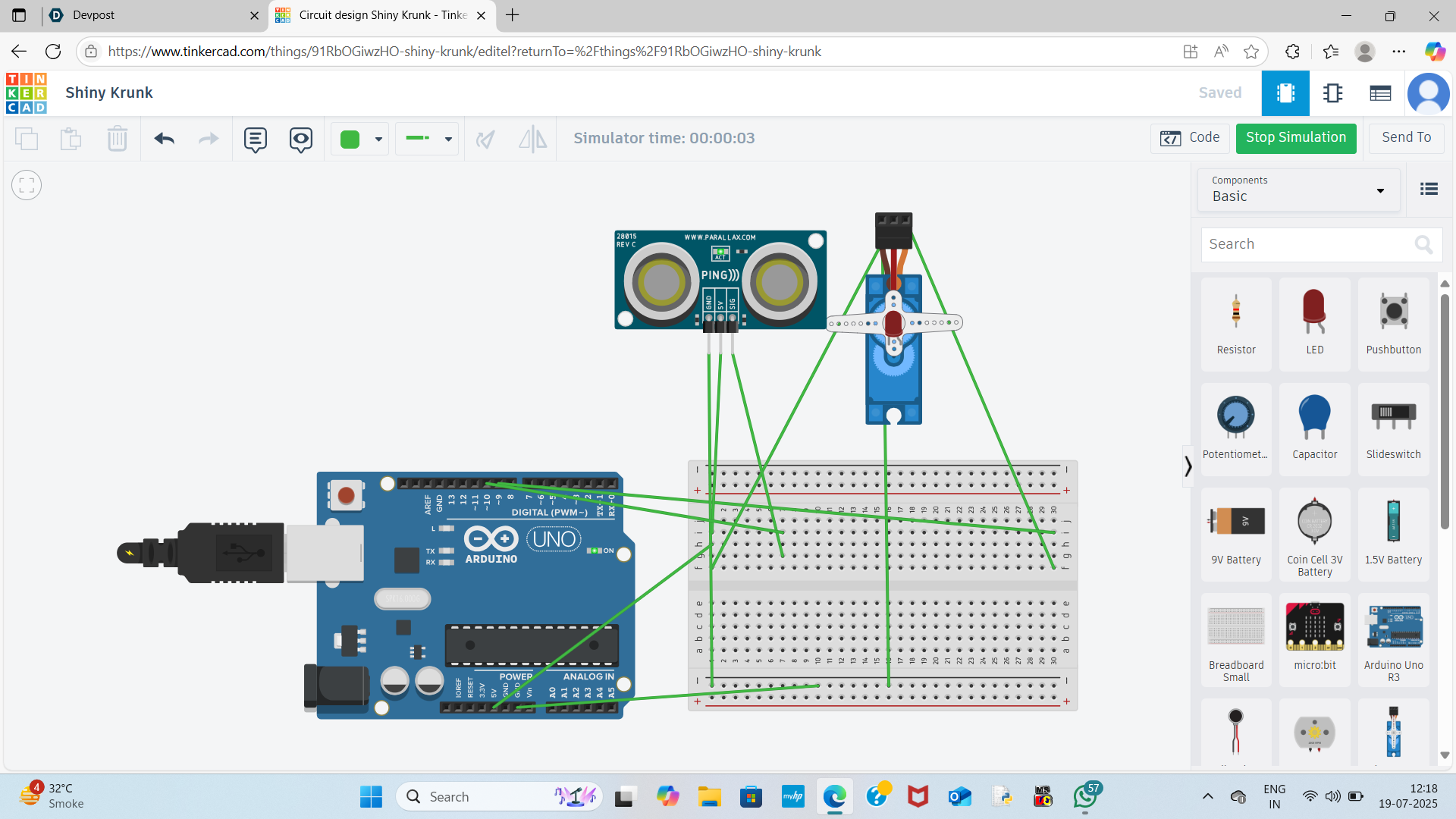Screen dimensions: 1456x819
Task: Toggle components list view button
Action: tap(1429, 189)
